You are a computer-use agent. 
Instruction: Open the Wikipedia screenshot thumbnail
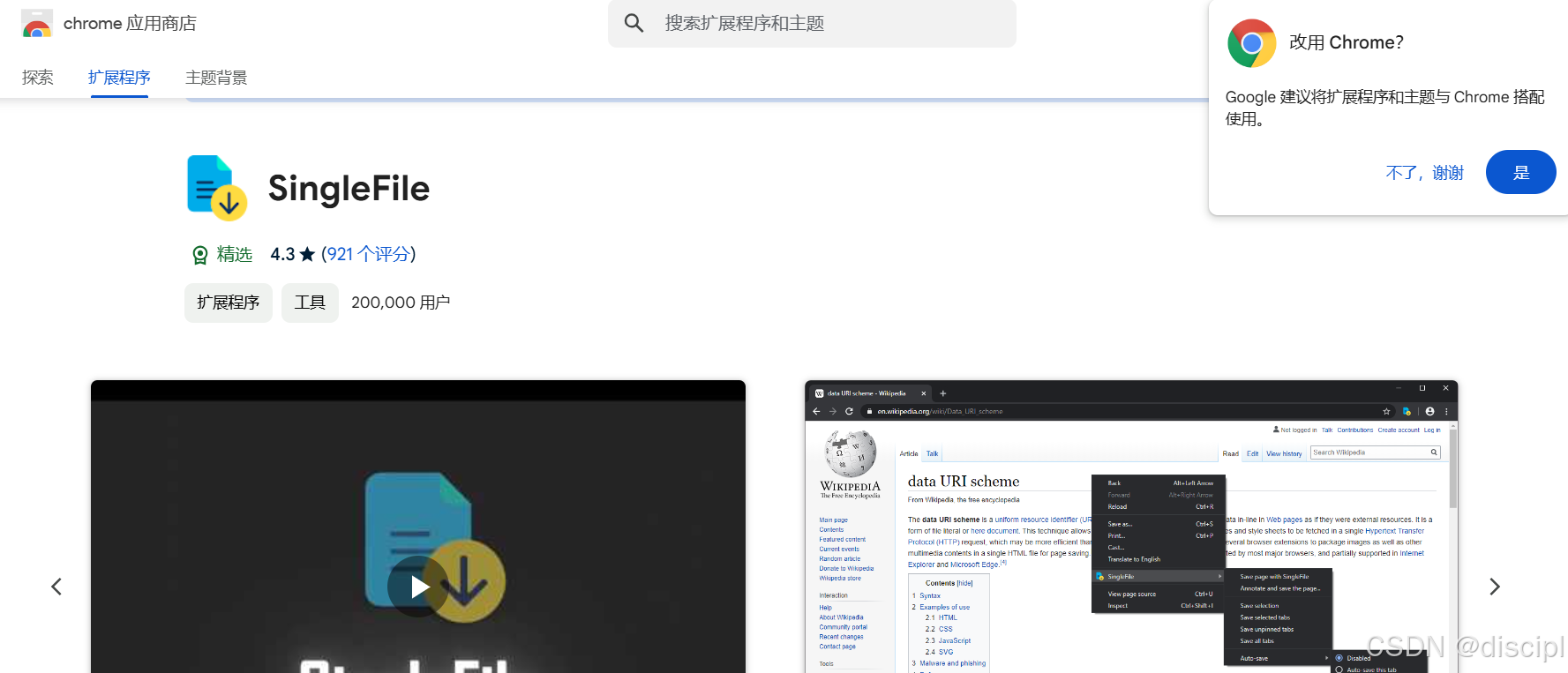(1131, 527)
